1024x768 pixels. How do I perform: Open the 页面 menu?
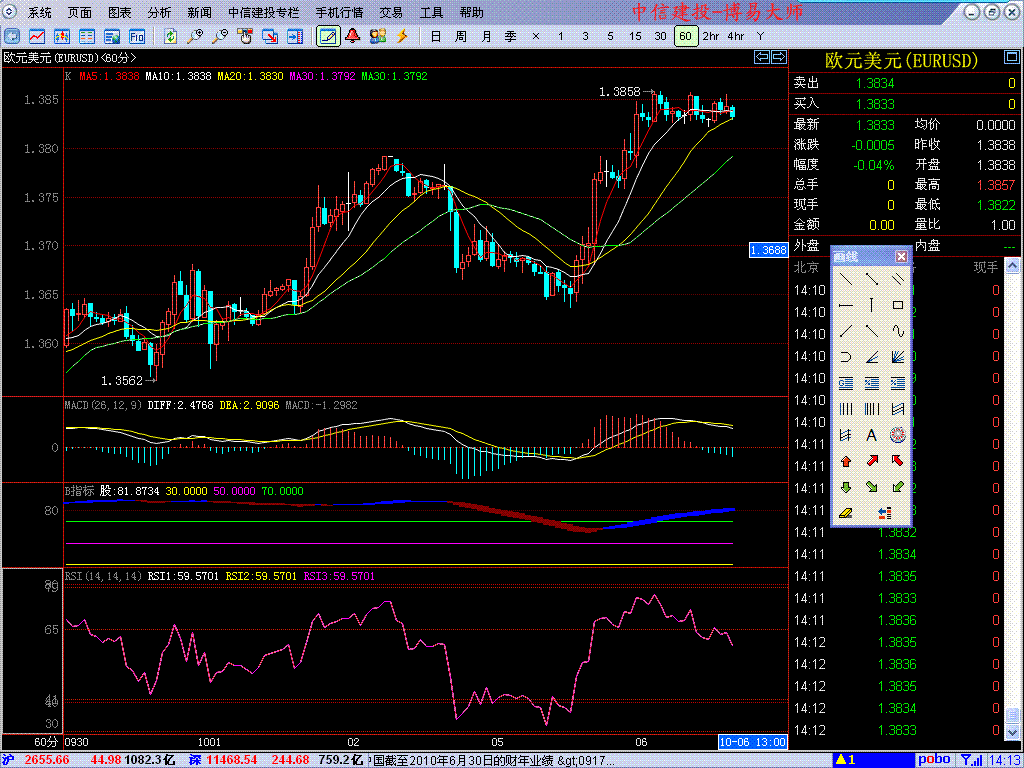click(80, 12)
